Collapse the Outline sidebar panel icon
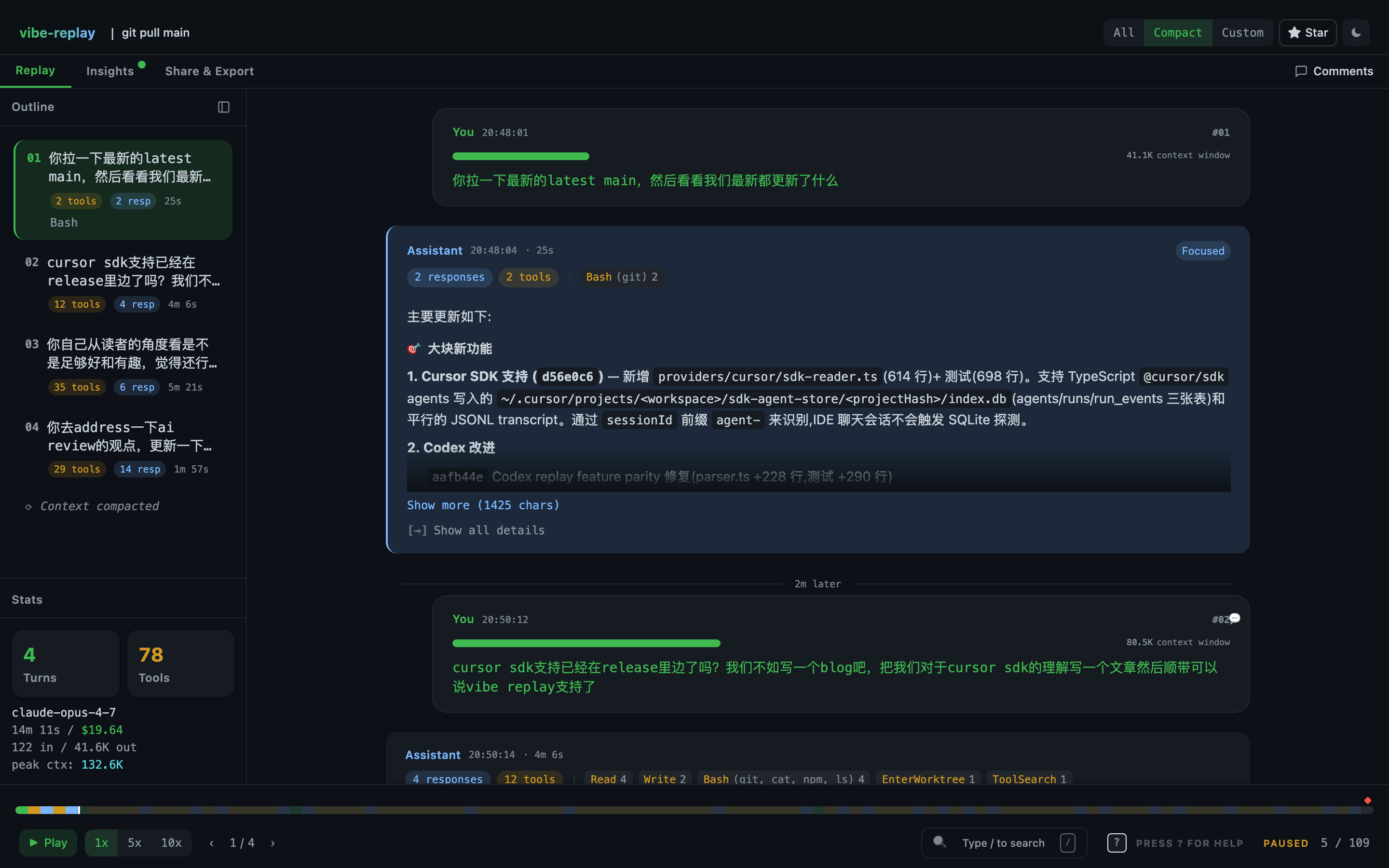The image size is (1389, 868). coord(224,108)
